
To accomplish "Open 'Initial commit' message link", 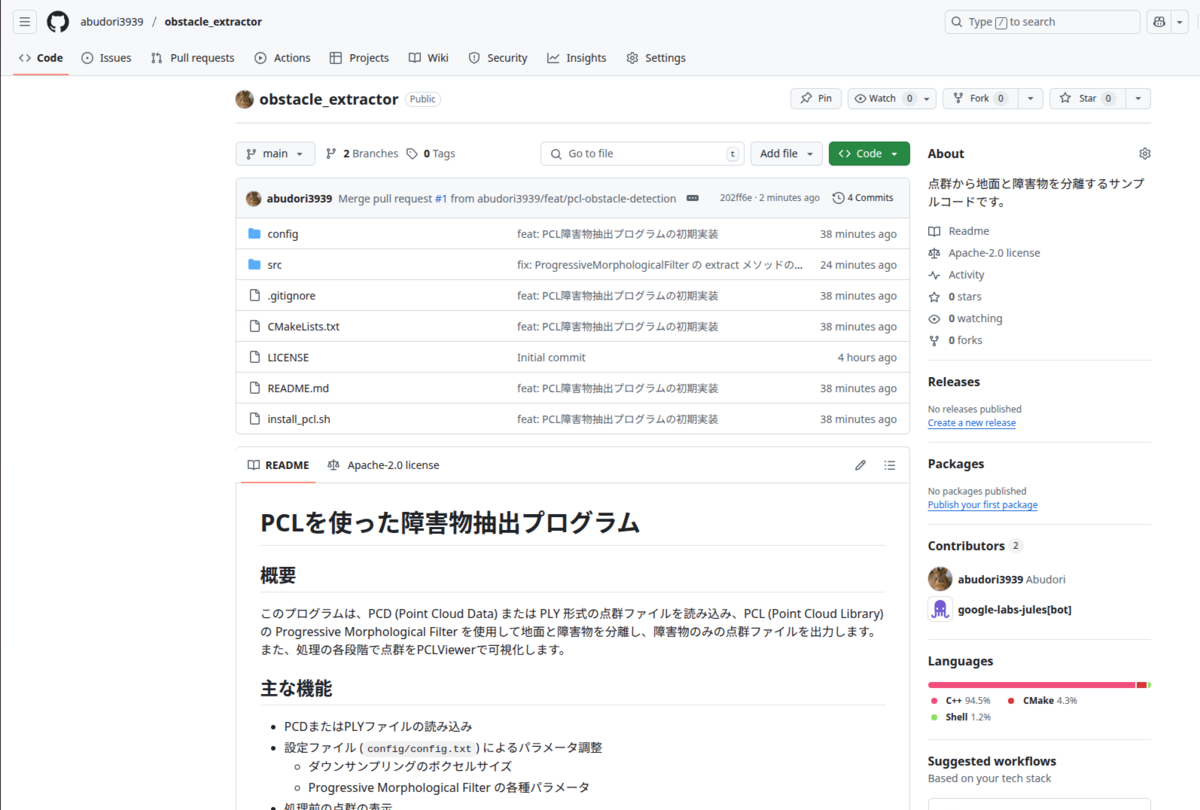I will [551, 358].
